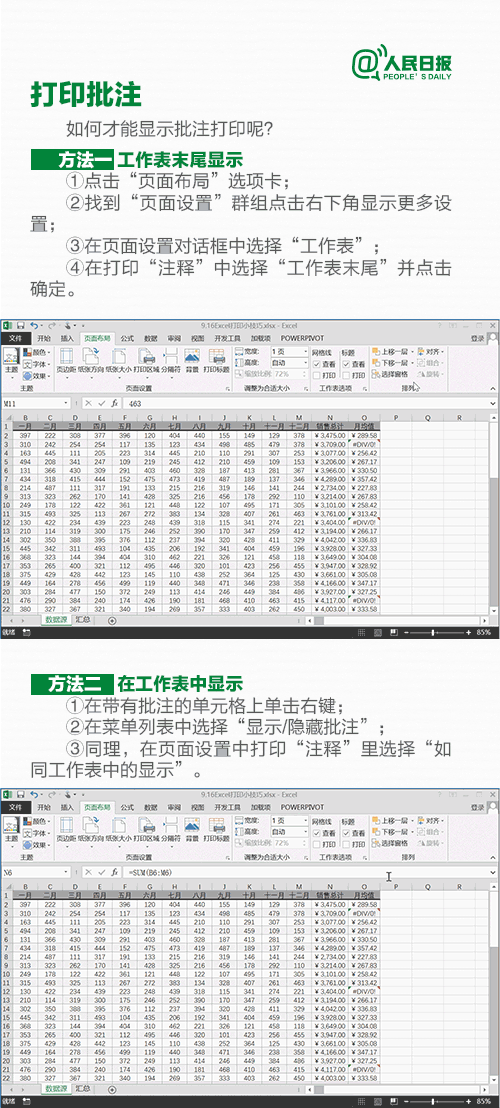Open 纸张方向 orientation in the window showing cell M11
Screen dimensions: 500x1108
coord(90,359)
